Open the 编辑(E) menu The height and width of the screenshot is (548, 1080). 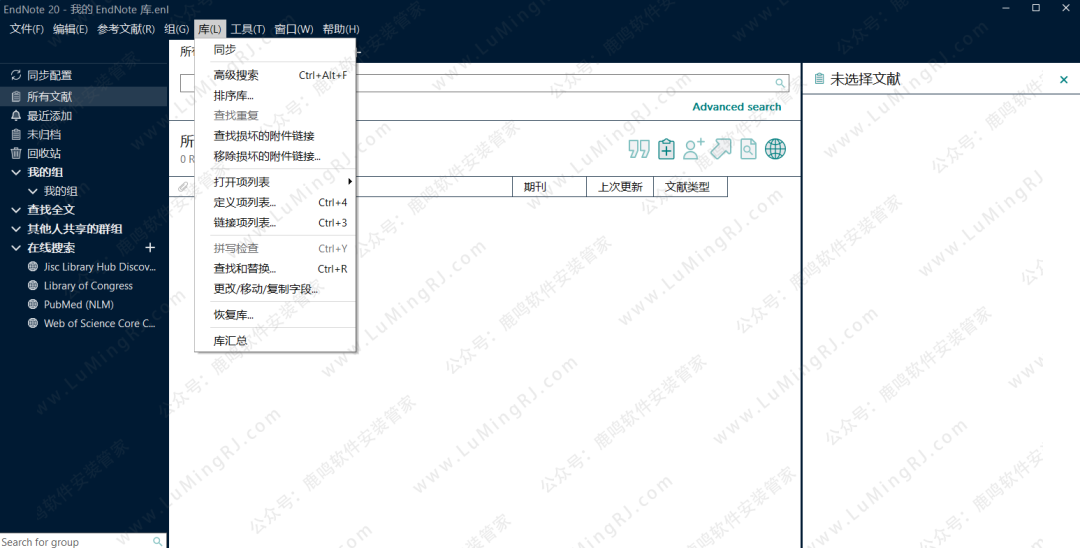[x=70, y=29]
